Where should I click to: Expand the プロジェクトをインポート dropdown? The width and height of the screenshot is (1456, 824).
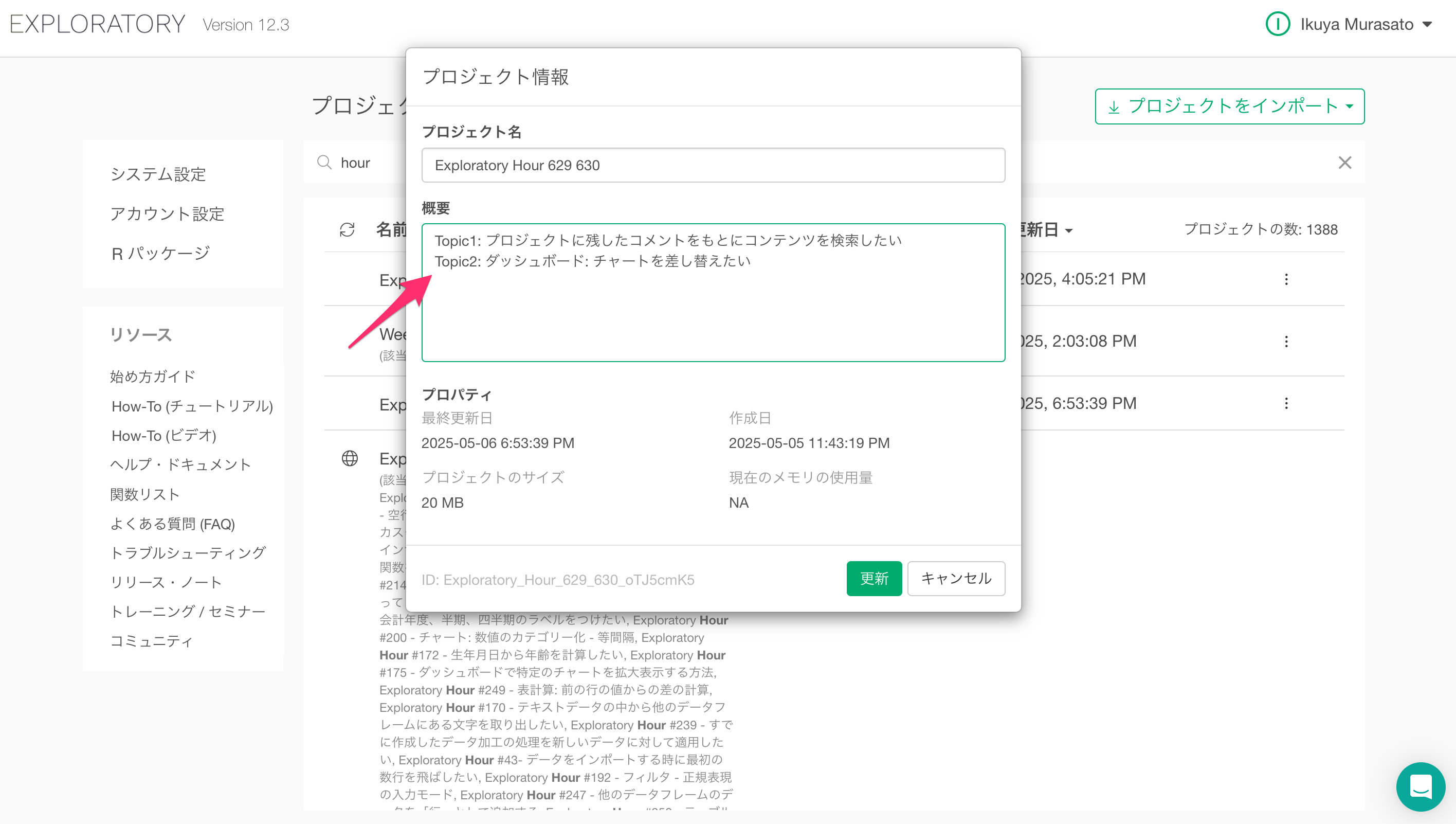1229,106
